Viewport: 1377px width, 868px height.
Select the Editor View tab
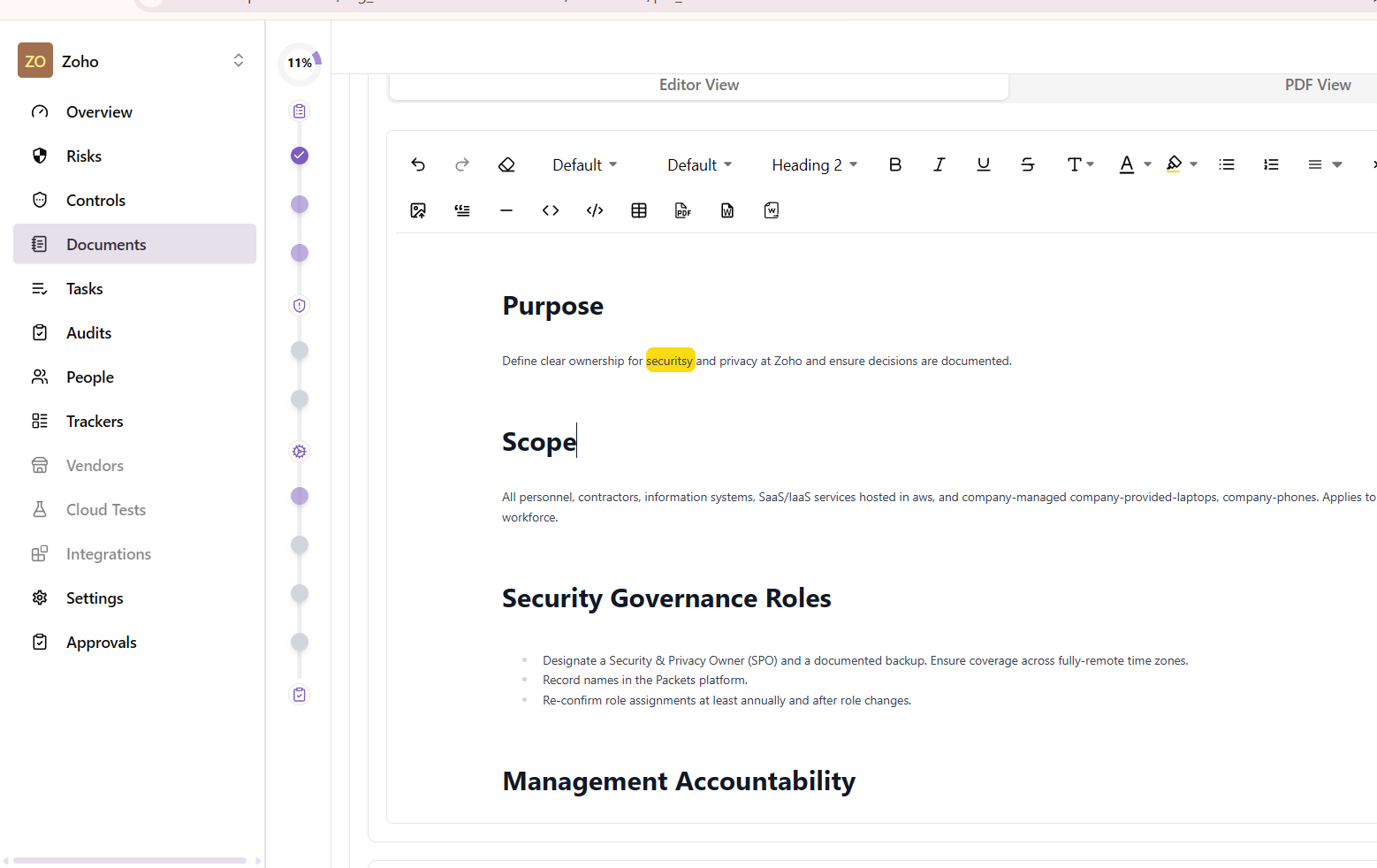(698, 85)
